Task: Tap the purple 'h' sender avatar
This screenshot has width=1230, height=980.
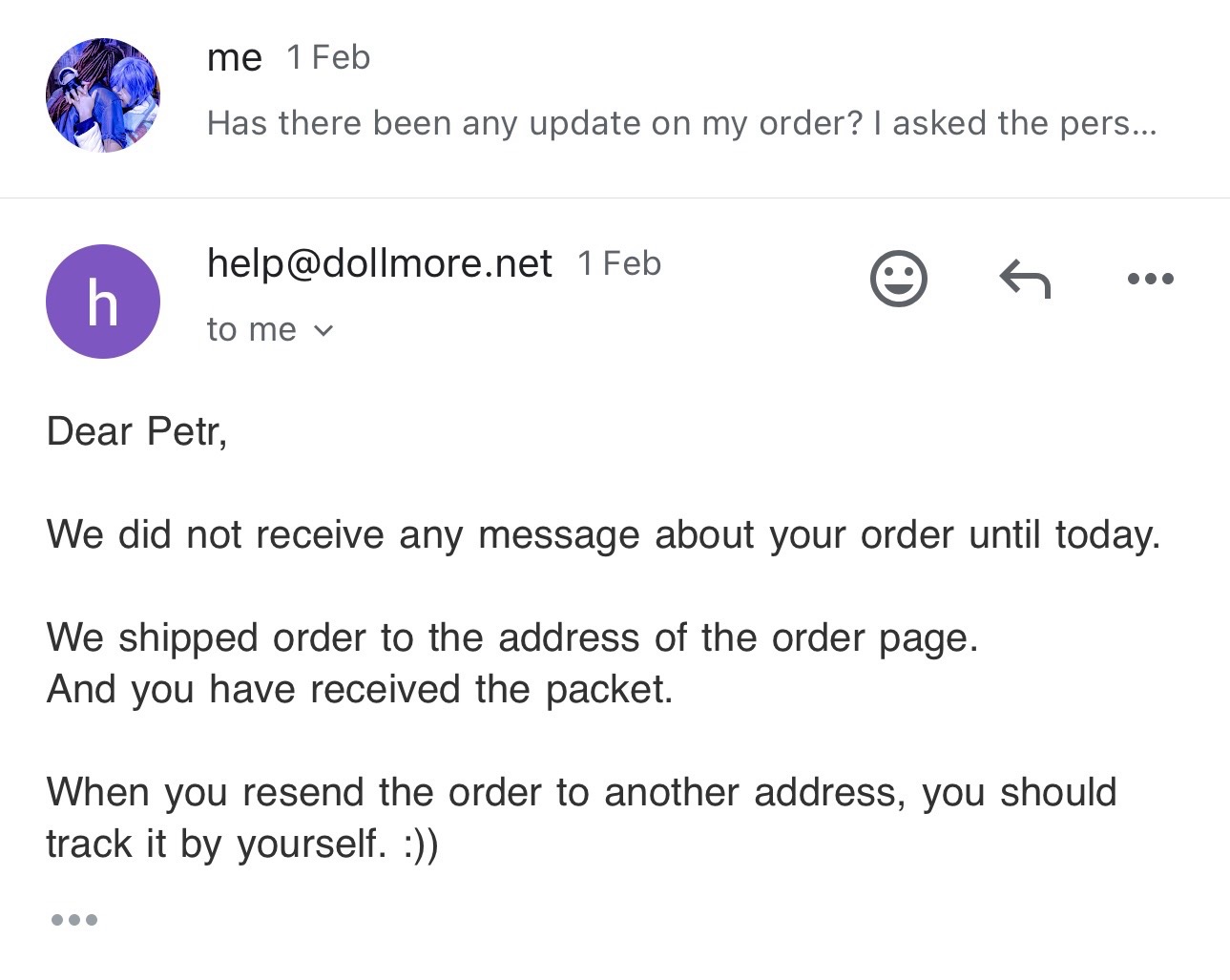Action: point(103,302)
